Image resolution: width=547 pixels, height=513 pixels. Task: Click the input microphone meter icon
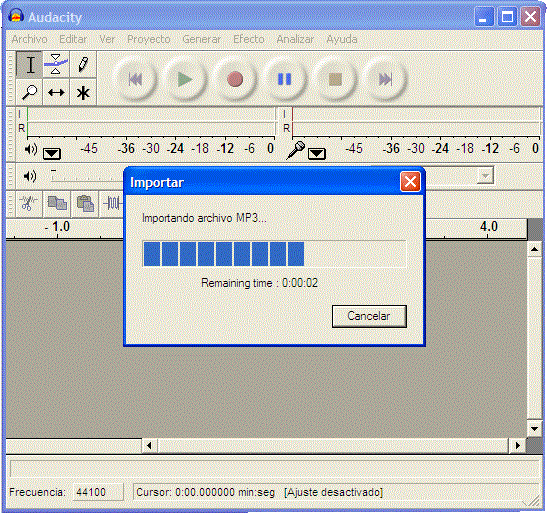(295, 150)
